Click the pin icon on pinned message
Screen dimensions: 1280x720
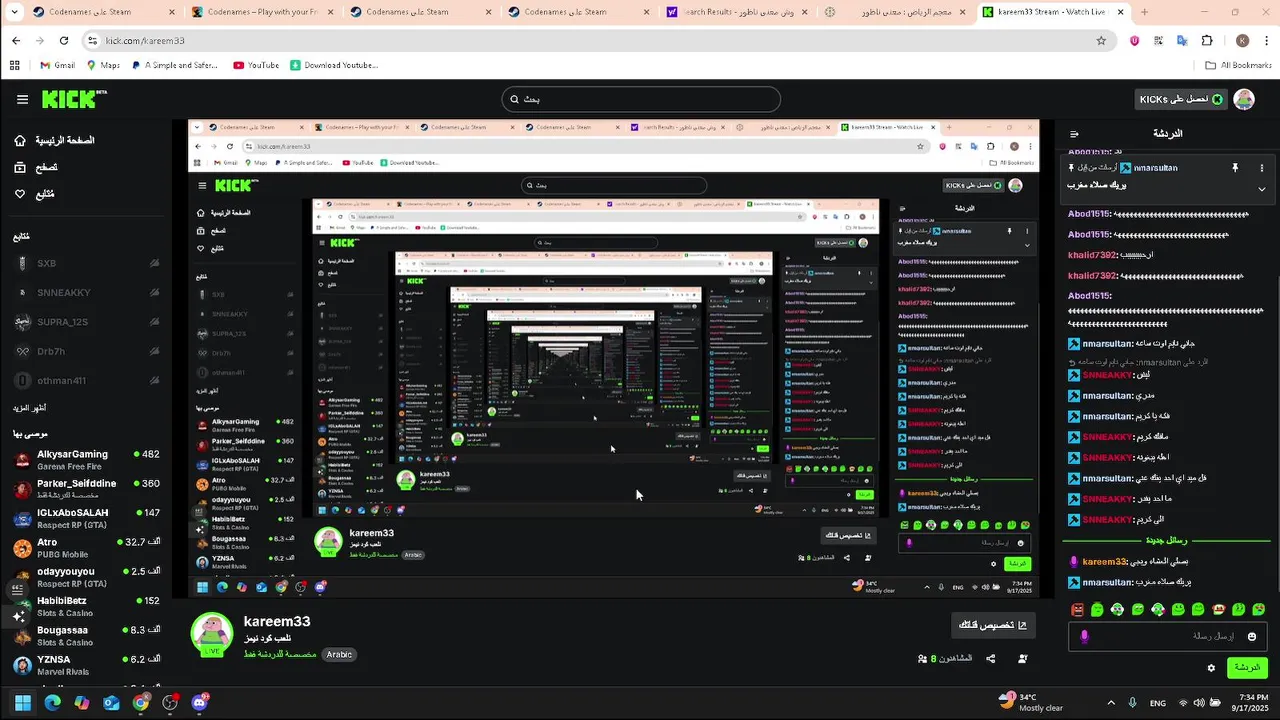[1235, 168]
